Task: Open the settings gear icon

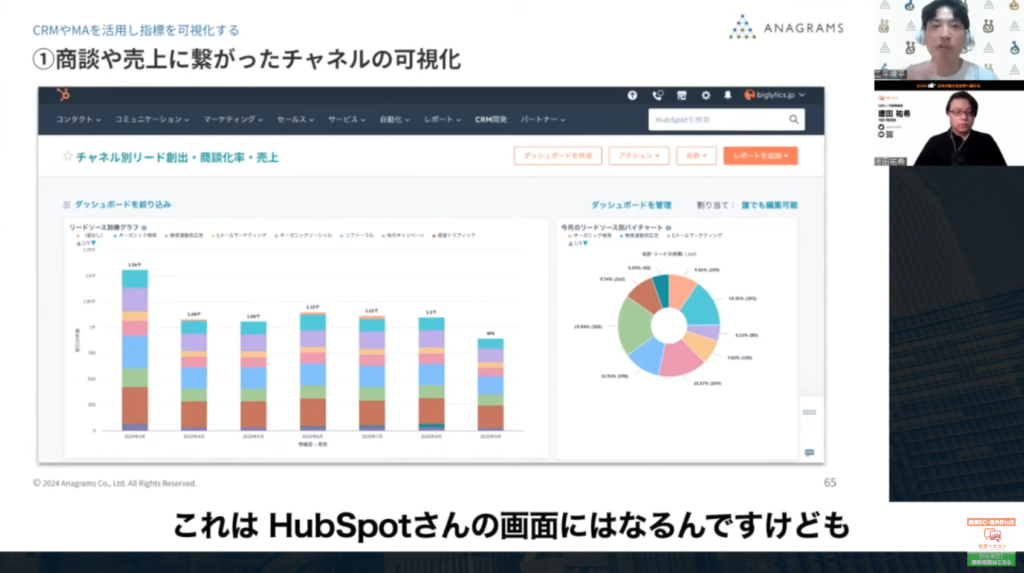Action: point(705,95)
